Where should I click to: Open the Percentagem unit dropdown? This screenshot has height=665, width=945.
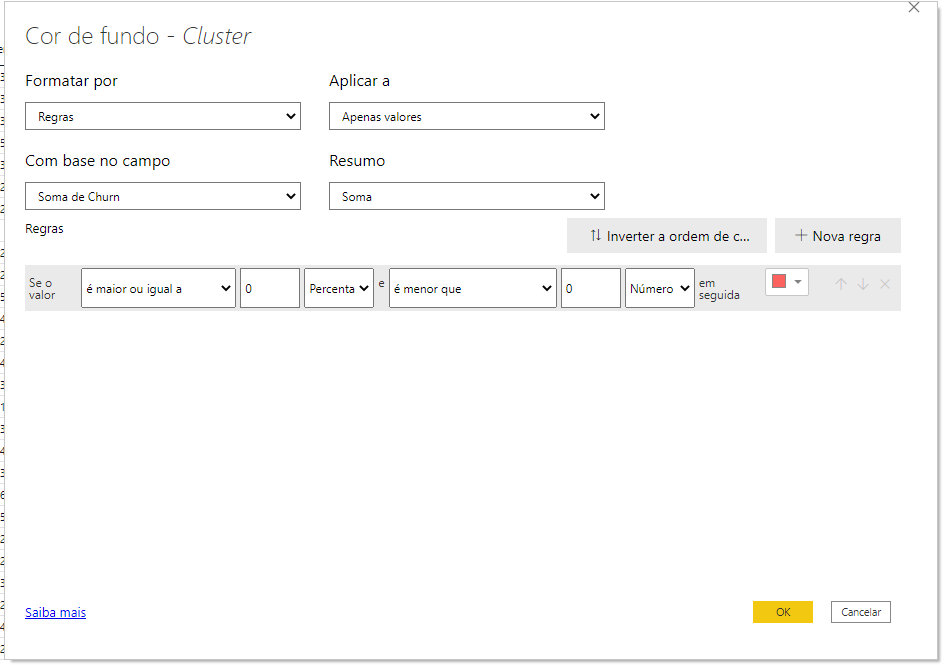click(339, 288)
